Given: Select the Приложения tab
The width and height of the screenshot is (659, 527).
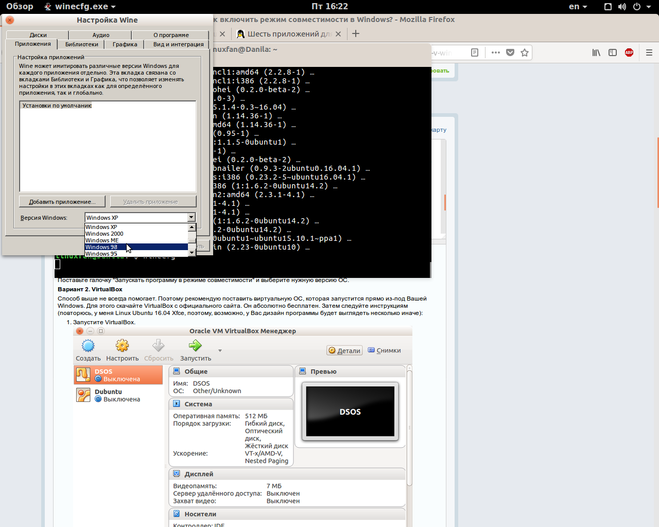Looking at the screenshot, I should point(32,44).
